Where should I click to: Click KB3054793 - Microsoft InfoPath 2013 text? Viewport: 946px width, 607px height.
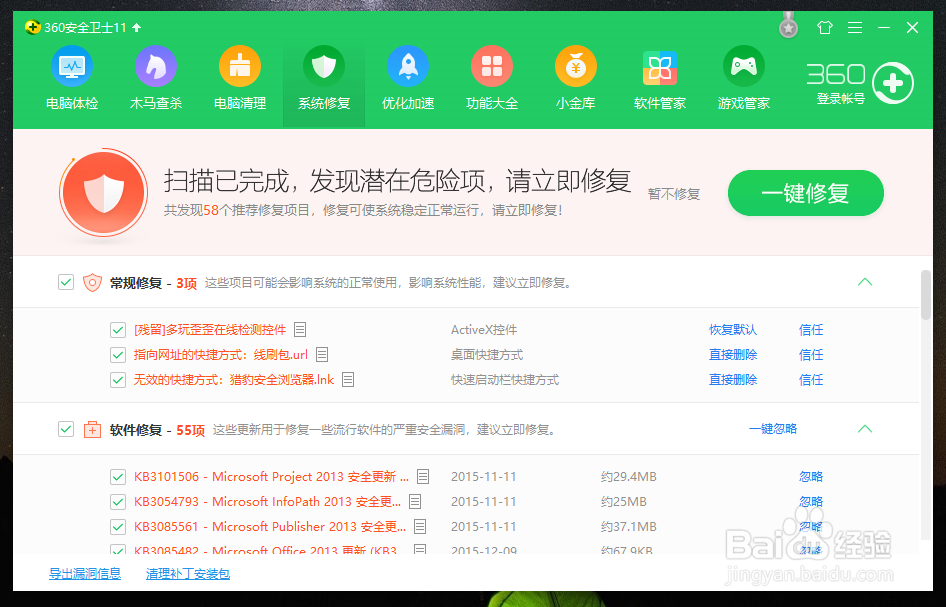267,501
